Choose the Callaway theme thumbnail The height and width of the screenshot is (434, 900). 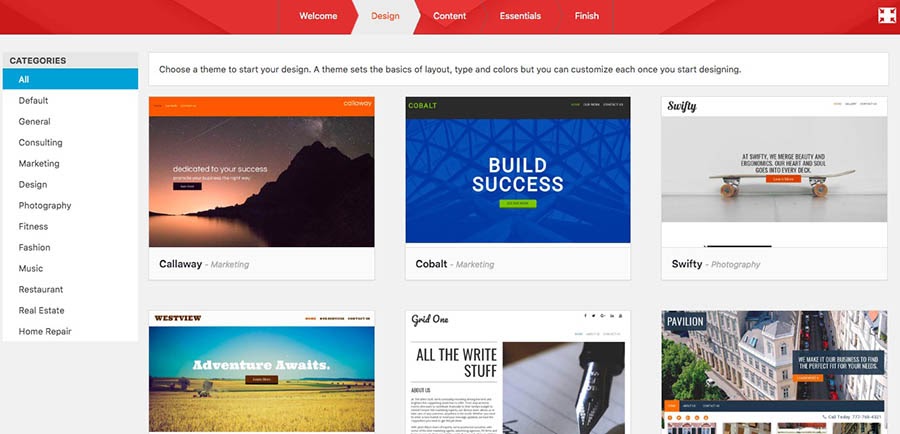click(x=262, y=172)
